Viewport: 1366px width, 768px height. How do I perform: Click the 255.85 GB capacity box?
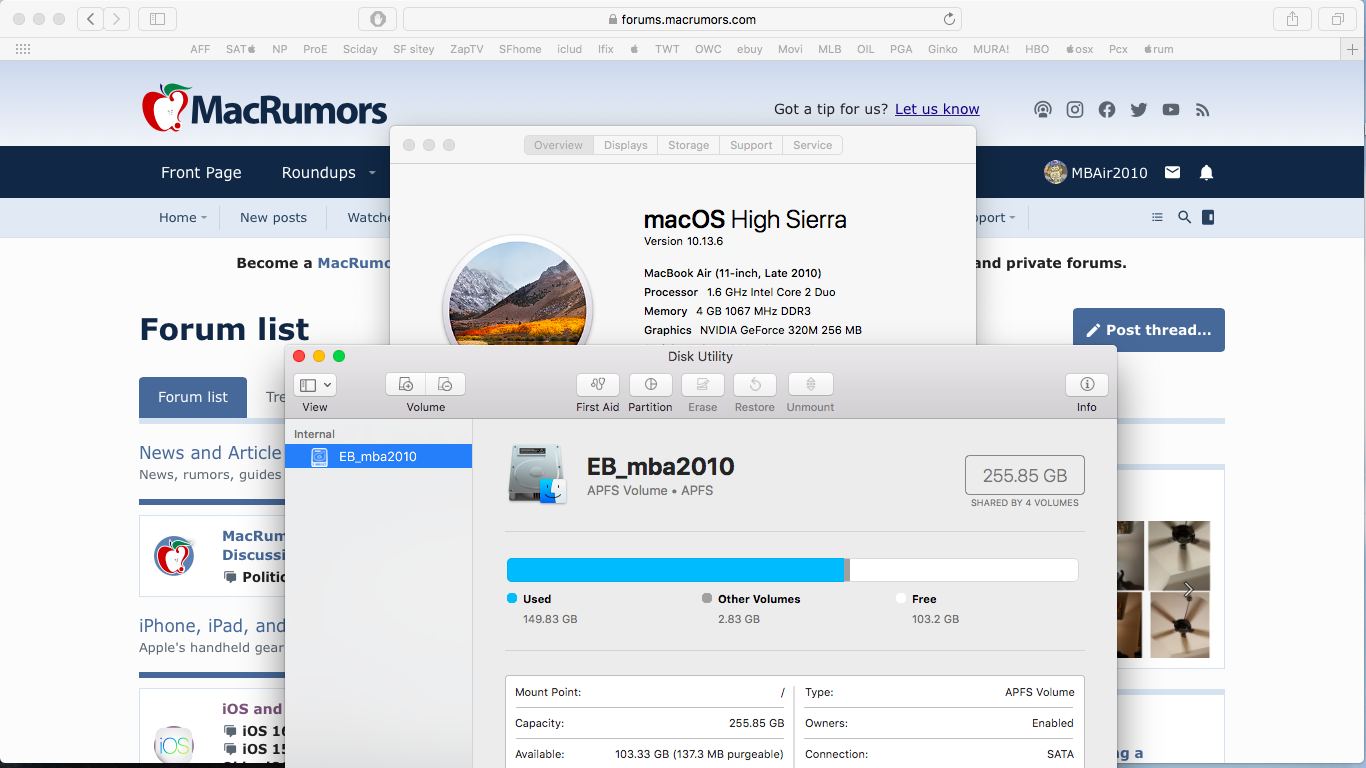tap(1024, 476)
